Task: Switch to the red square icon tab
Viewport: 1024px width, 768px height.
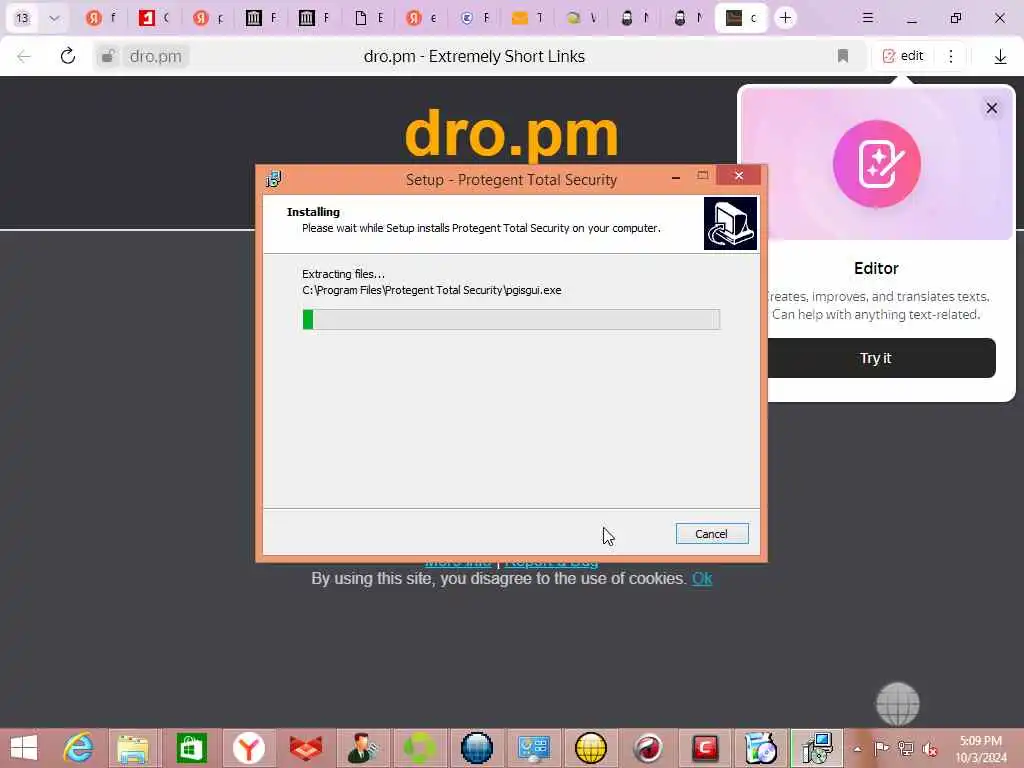Action: (x=155, y=18)
